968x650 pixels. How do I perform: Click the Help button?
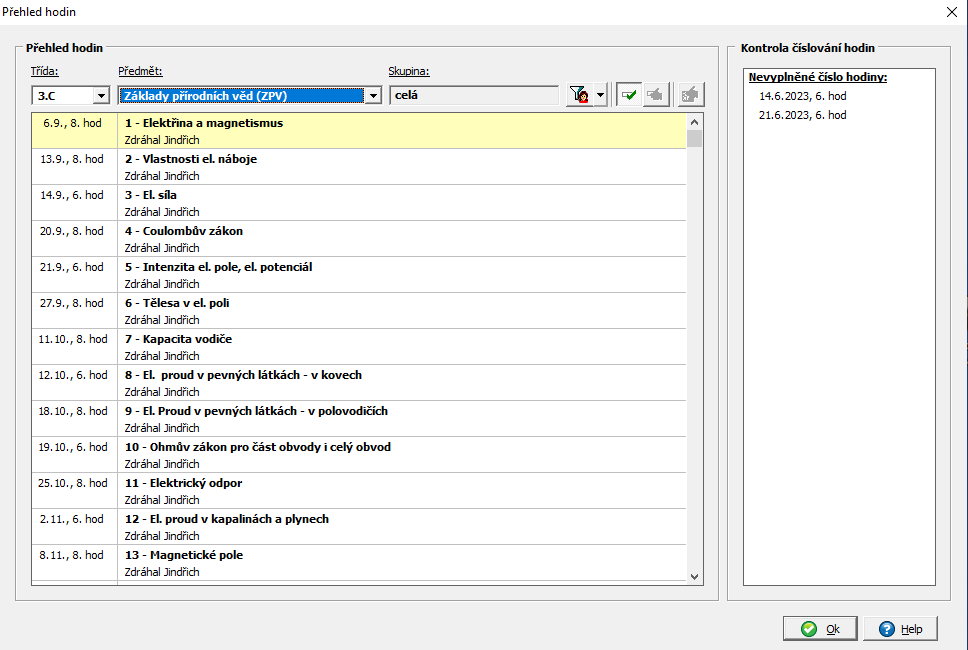click(x=900, y=629)
